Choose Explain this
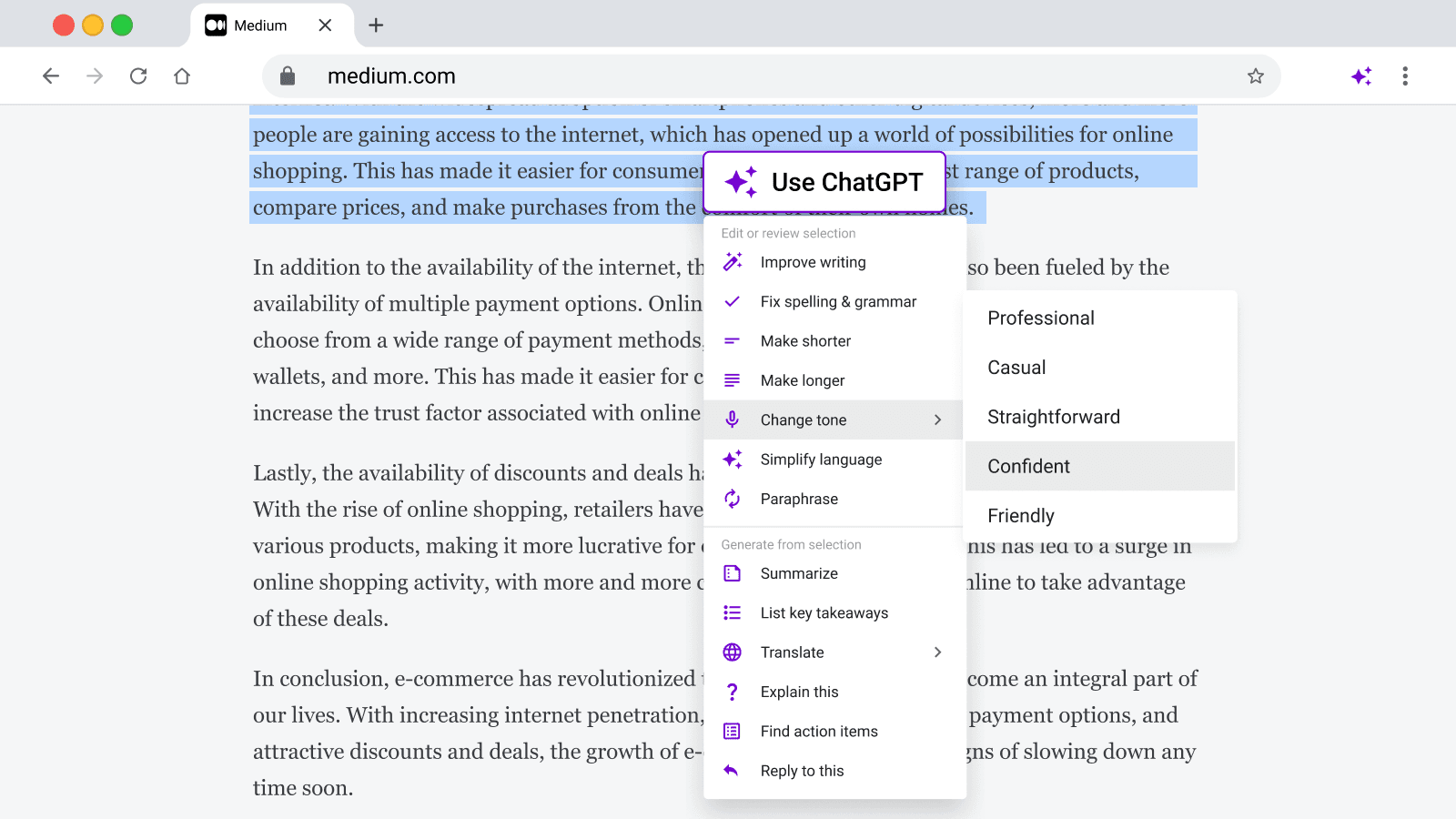Viewport: 1456px width, 819px height. point(834,693)
